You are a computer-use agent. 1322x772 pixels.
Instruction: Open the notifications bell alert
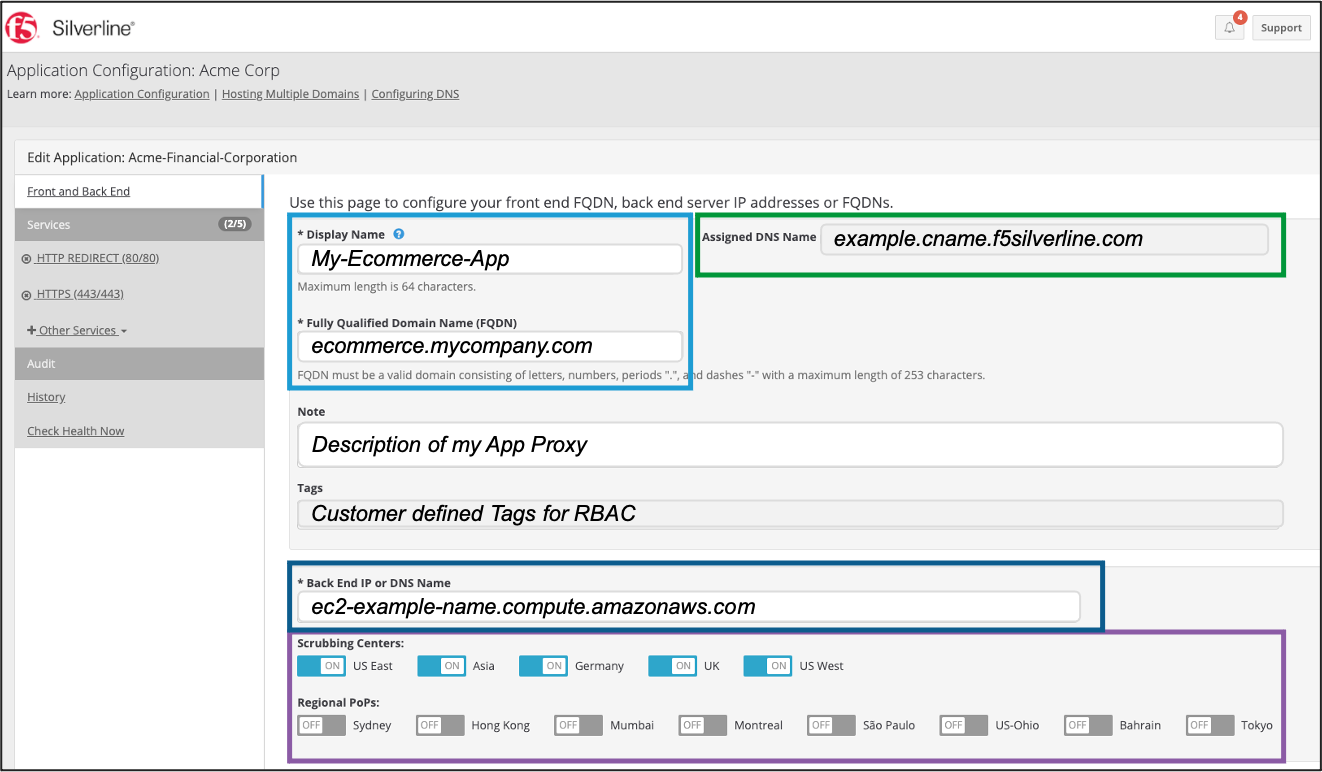(1229, 27)
